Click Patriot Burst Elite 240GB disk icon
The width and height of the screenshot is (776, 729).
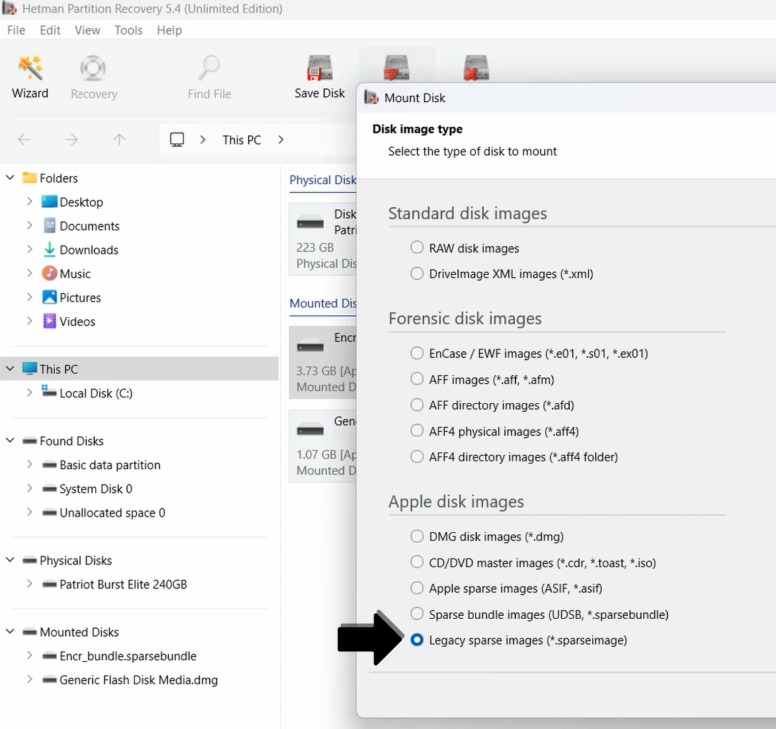[x=49, y=584]
